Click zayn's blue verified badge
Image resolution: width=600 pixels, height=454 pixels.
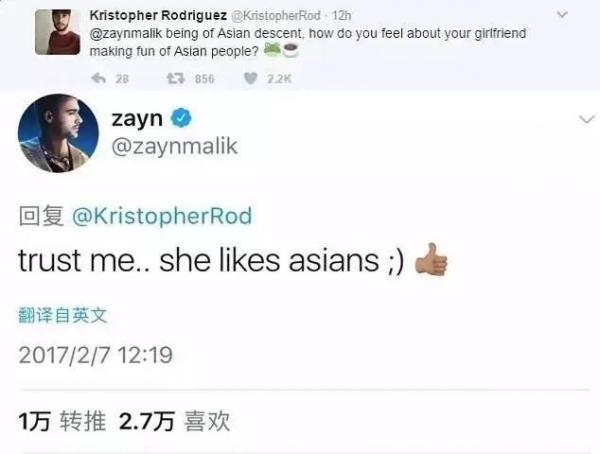pyautogui.click(x=181, y=118)
